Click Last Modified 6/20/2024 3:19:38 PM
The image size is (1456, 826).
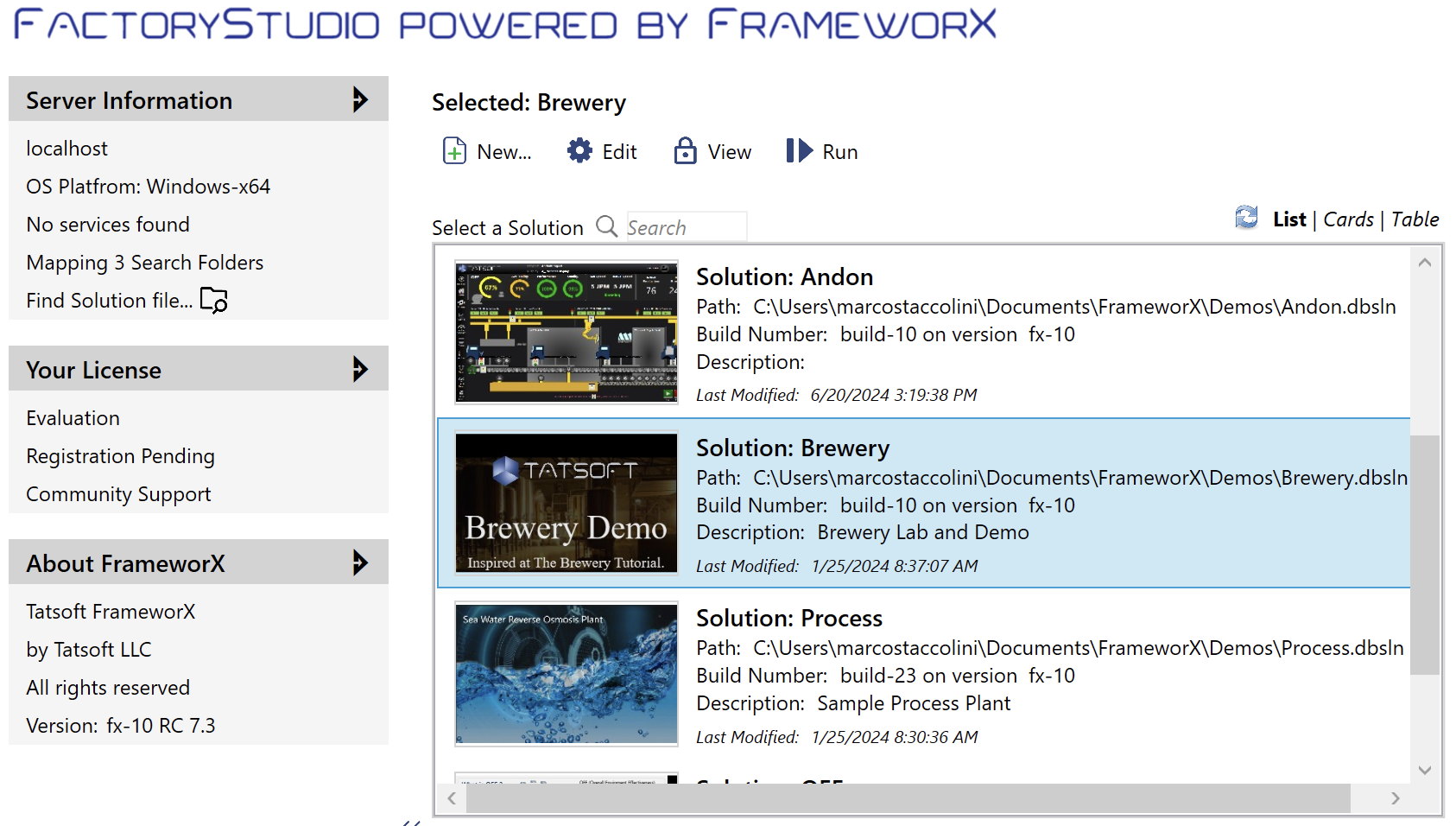837,395
